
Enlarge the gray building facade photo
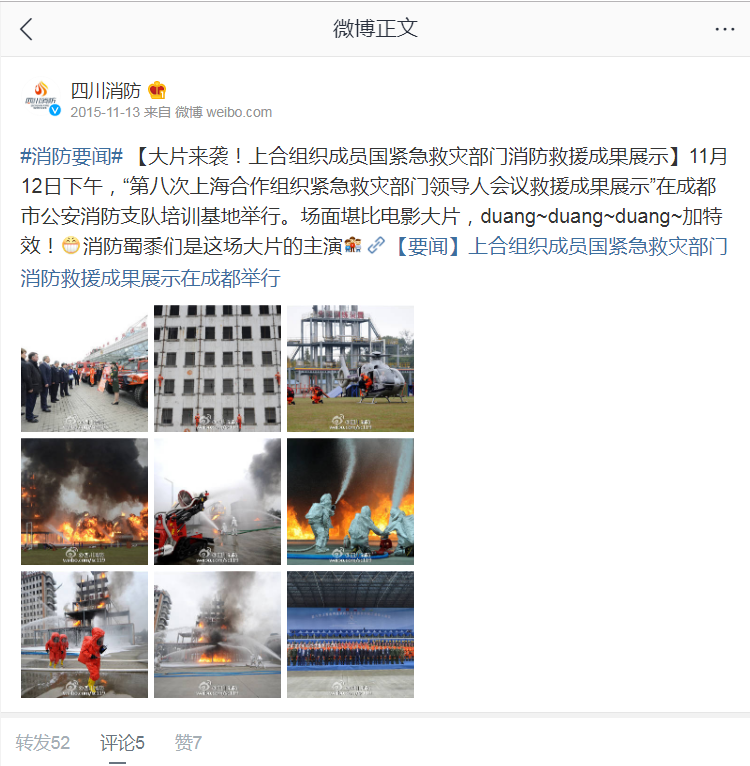[217, 368]
